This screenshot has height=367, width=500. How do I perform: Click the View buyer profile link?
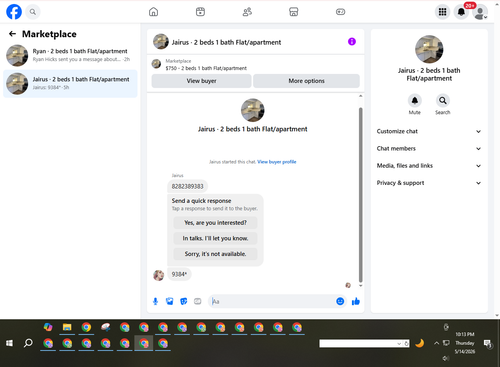[277, 162]
